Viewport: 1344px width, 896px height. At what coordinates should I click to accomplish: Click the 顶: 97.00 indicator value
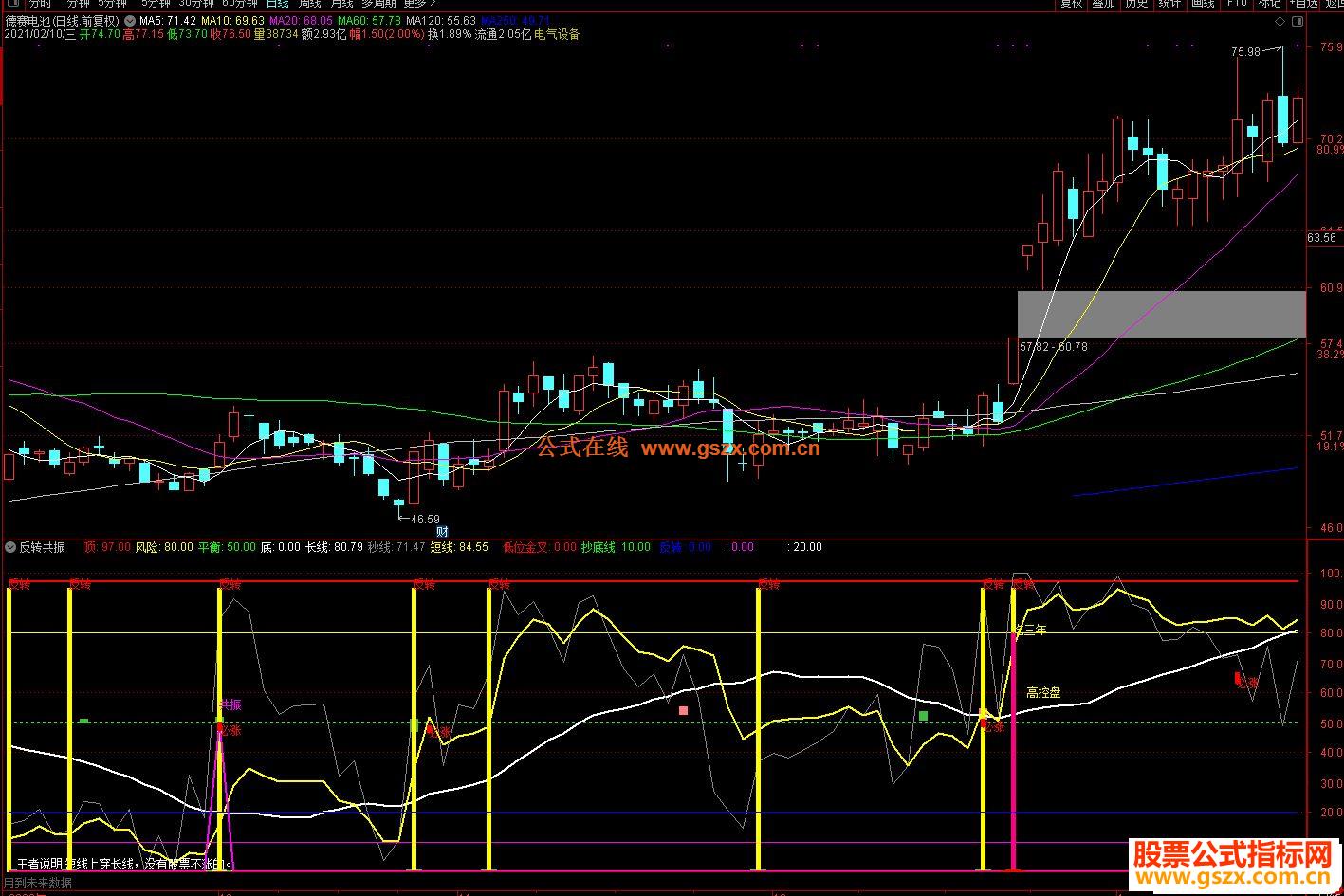tap(107, 547)
